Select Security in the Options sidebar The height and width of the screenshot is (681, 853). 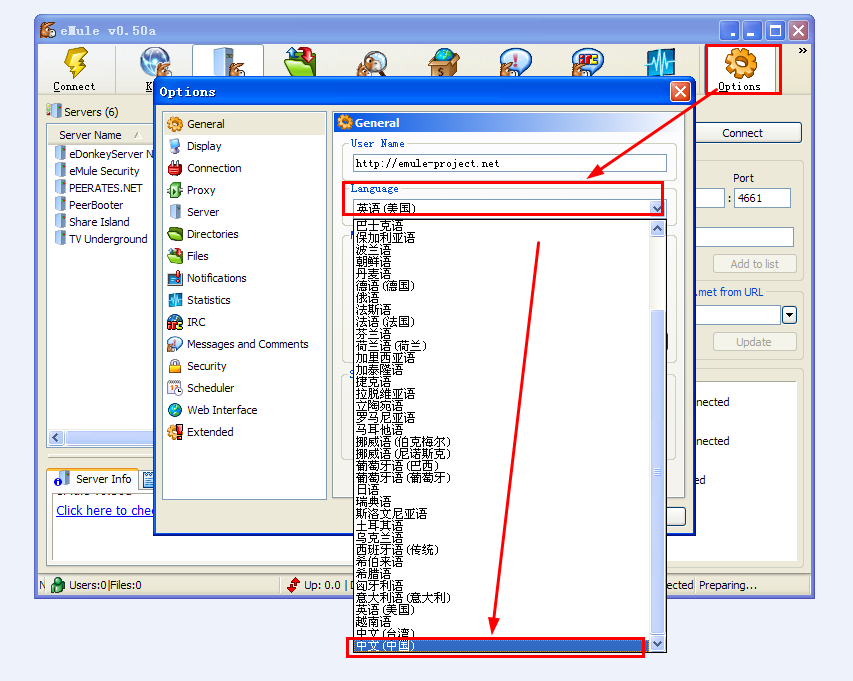point(206,366)
